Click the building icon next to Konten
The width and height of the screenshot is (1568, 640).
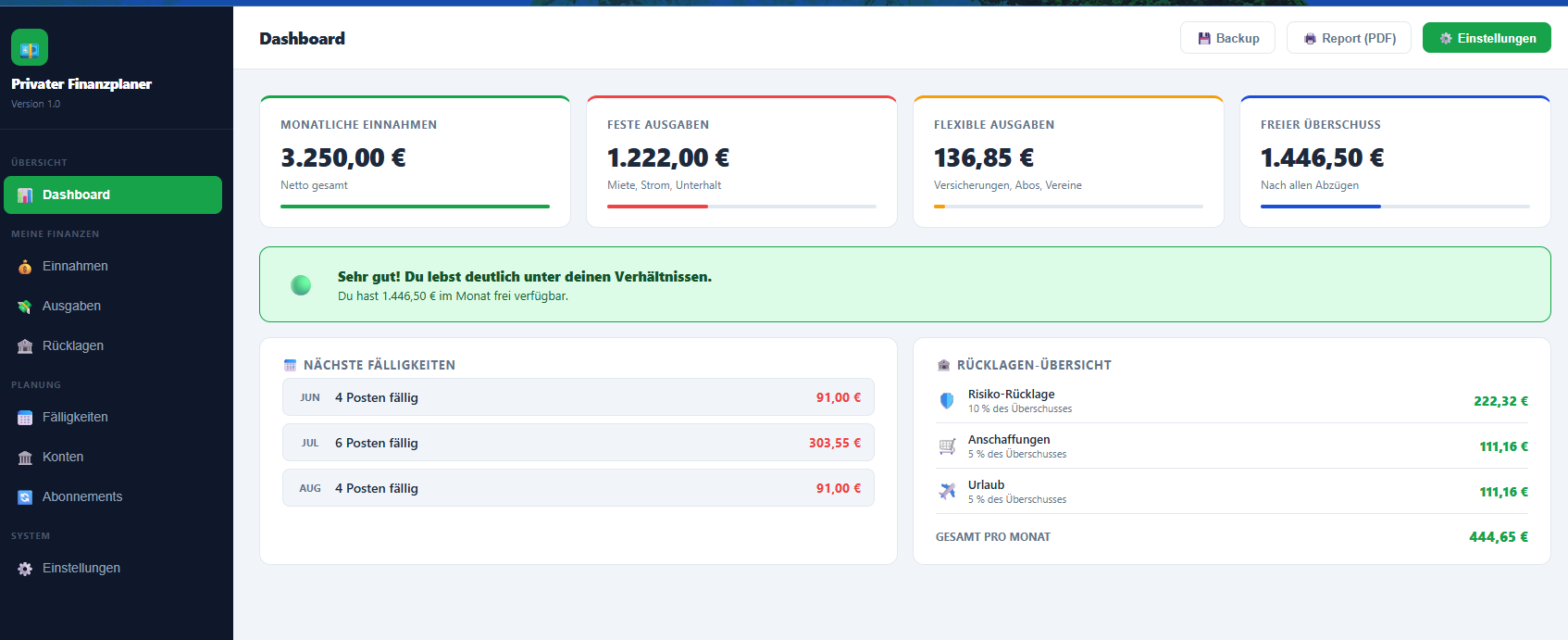25,458
